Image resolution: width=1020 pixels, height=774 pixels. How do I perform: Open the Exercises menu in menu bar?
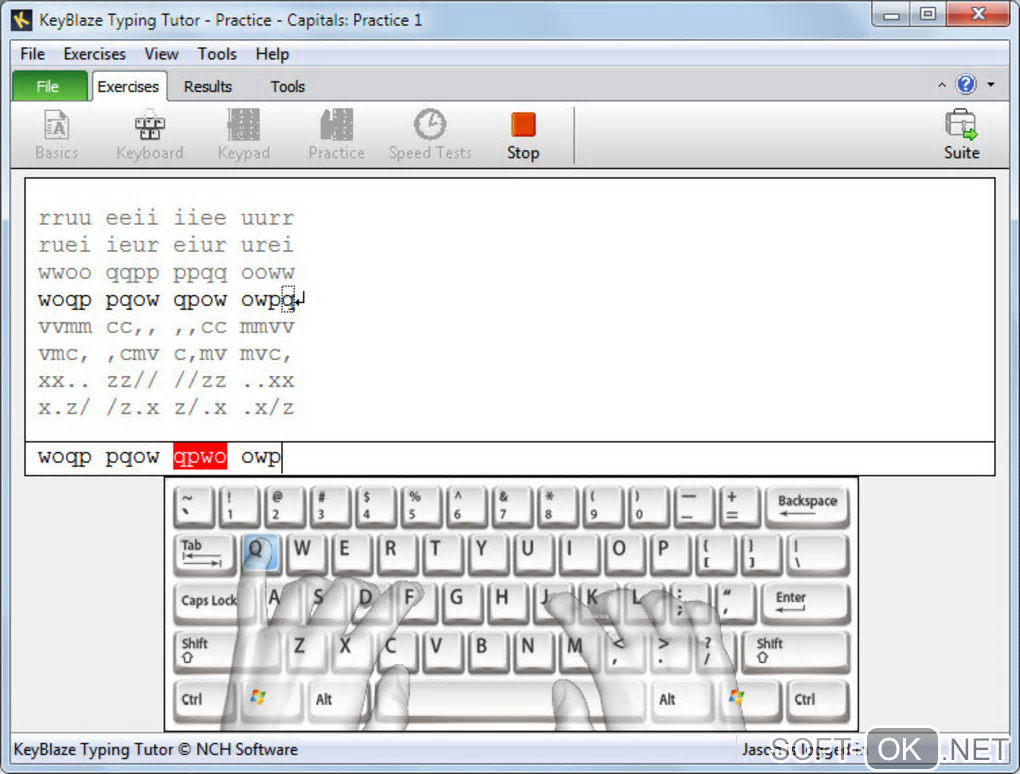tap(94, 54)
